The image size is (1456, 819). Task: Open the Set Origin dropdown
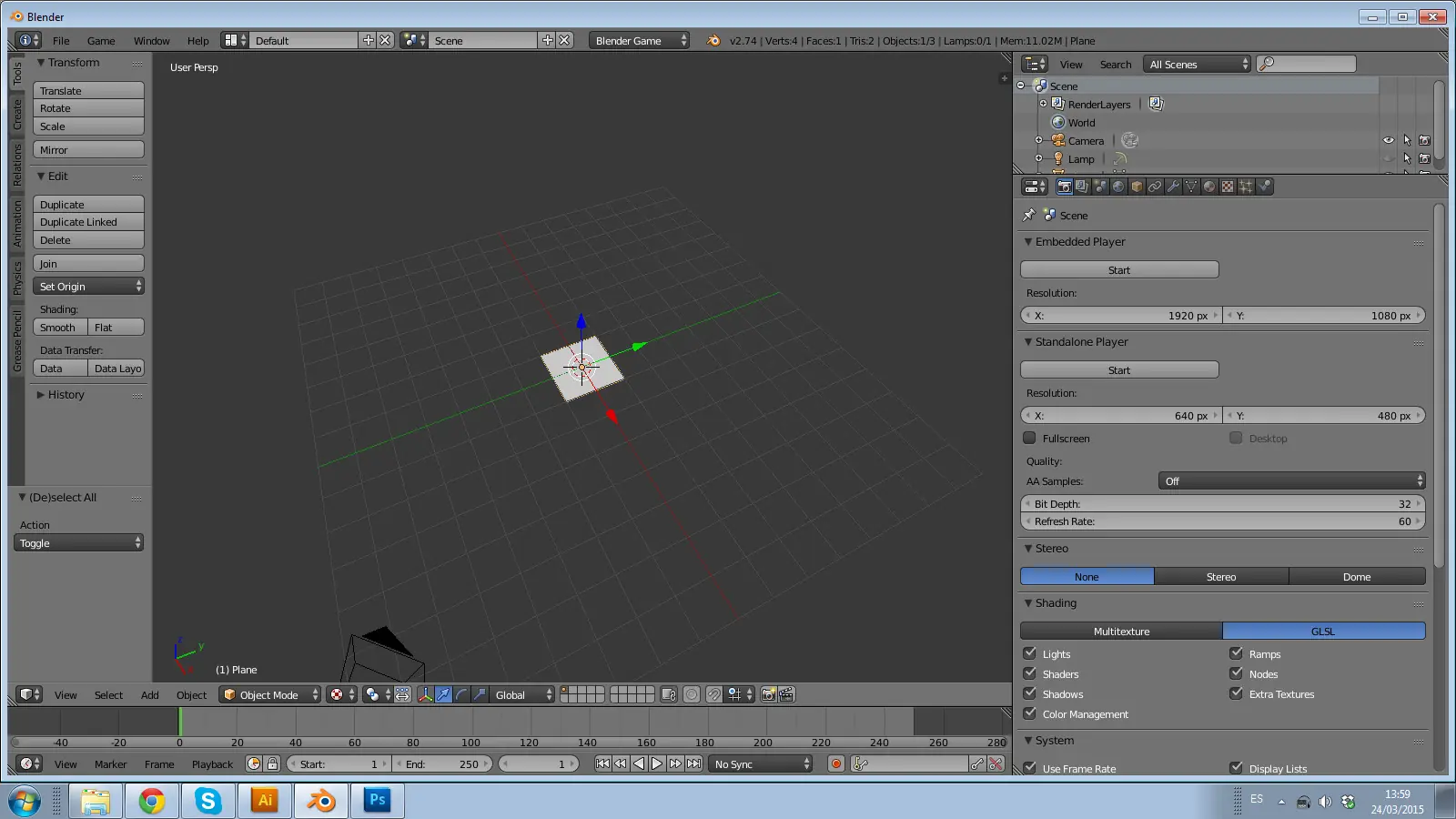88,286
